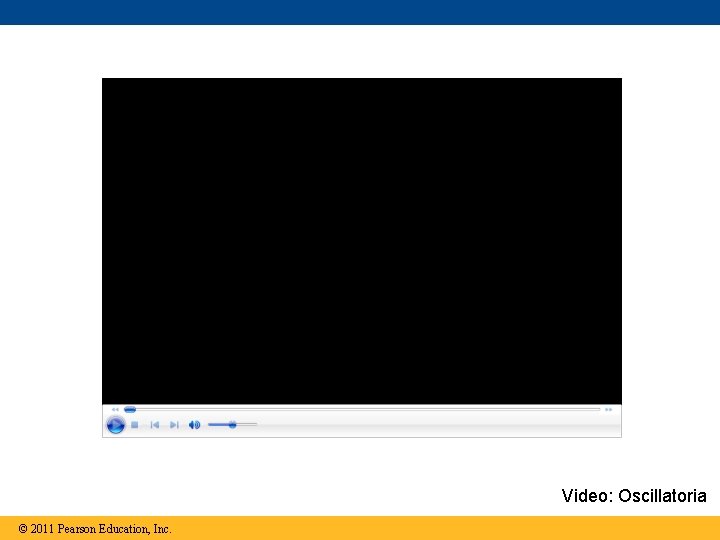The width and height of the screenshot is (720, 540).
Task: Click the '© 2011 Pearson Education, Inc.' text
Action: (95, 529)
